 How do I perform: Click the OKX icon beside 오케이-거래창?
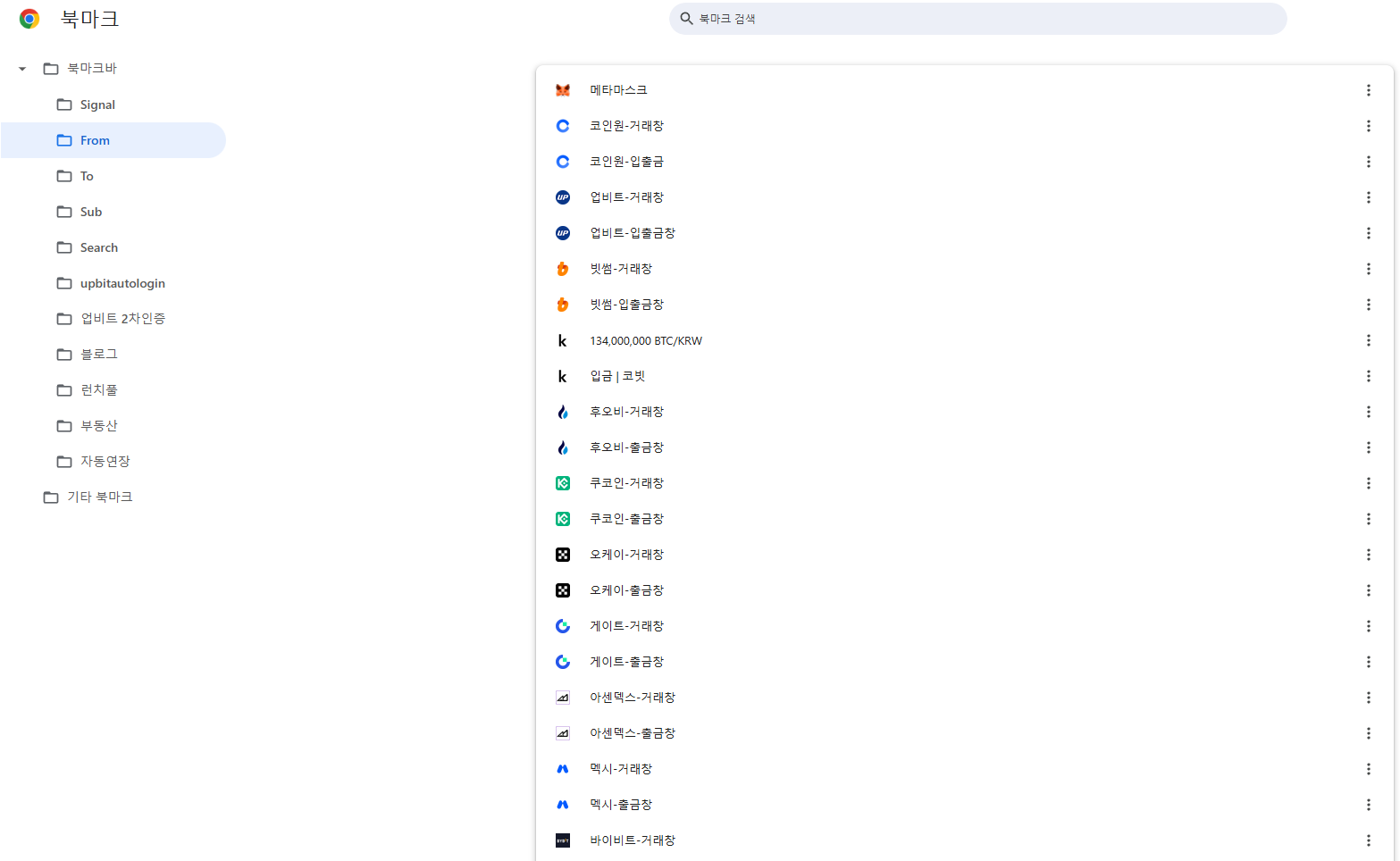click(x=563, y=555)
